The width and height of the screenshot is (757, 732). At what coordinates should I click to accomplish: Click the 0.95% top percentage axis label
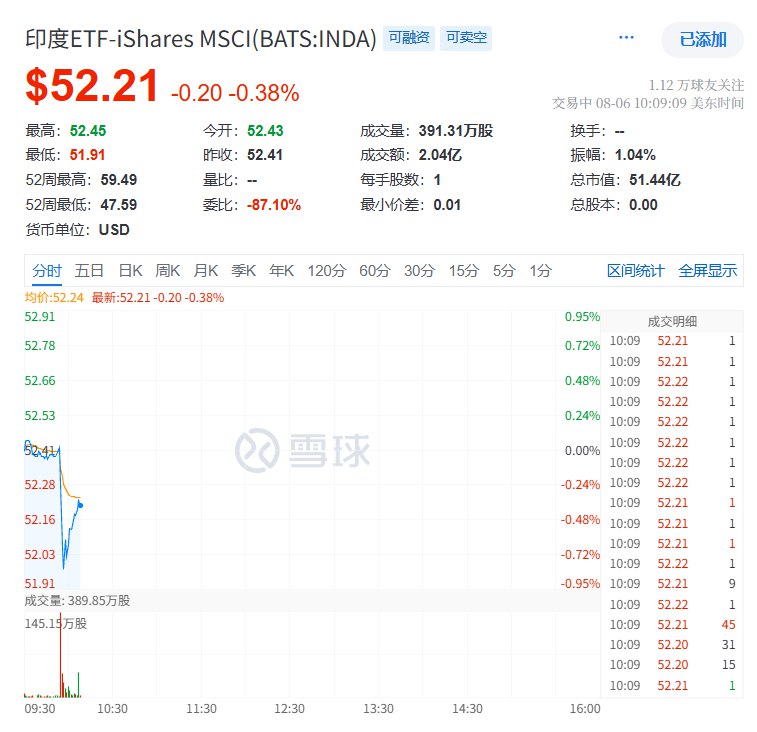coord(582,317)
